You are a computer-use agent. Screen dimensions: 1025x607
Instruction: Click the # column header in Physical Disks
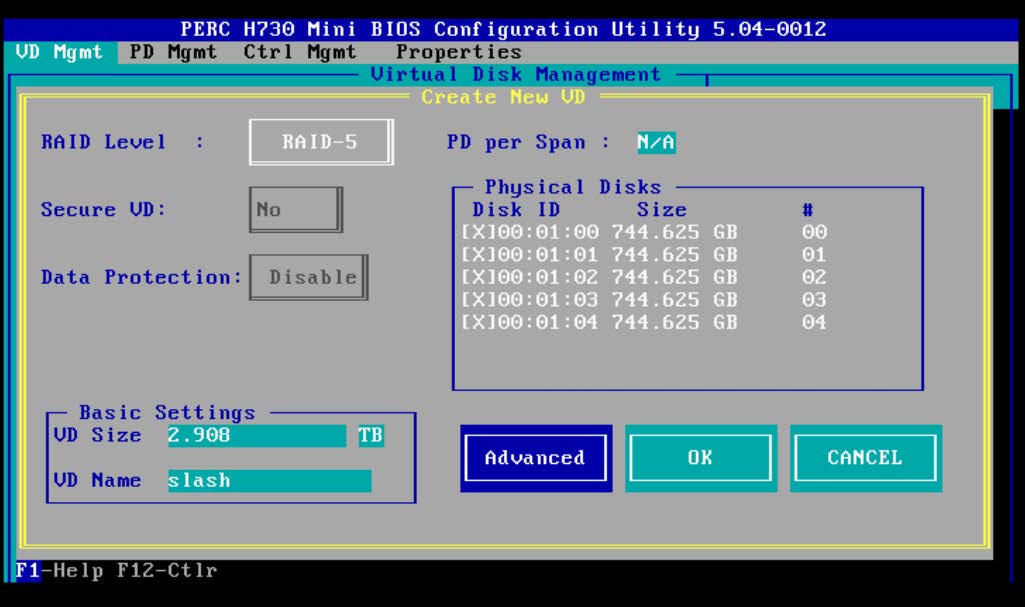[808, 210]
